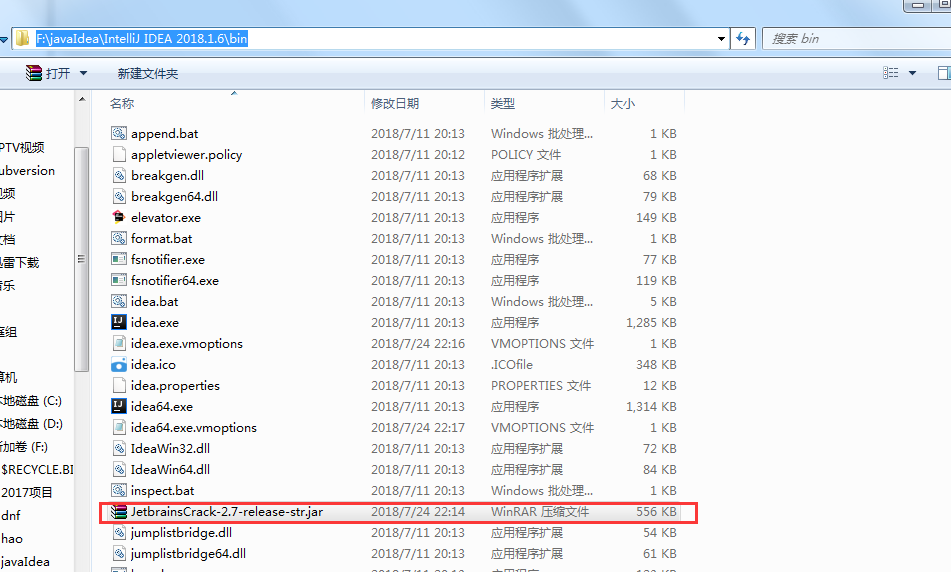Click the idea.ico image icon
951x572 pixels.
pyautogui.click(x=119, y=365)
